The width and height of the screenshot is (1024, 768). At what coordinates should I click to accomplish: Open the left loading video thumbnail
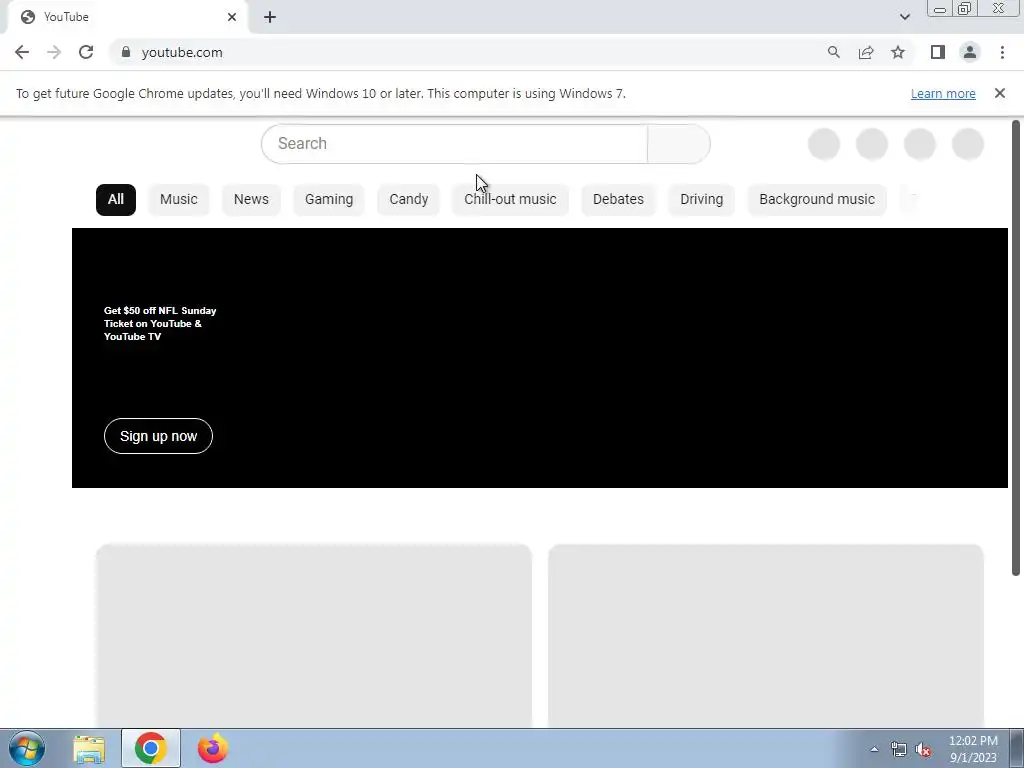click(x=313, y=635)
